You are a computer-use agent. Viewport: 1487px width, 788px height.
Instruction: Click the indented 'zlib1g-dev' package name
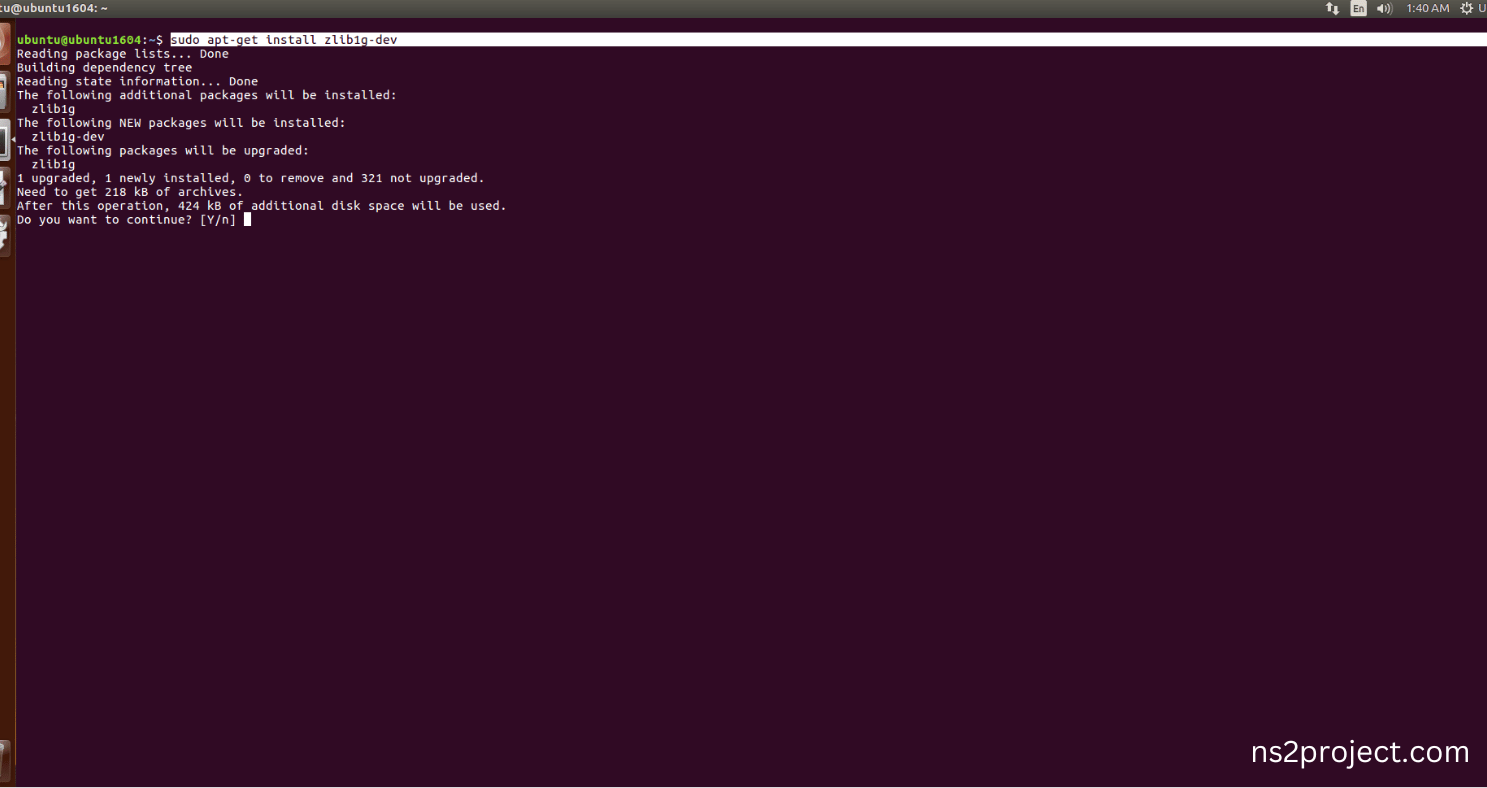tap(68, 137)
